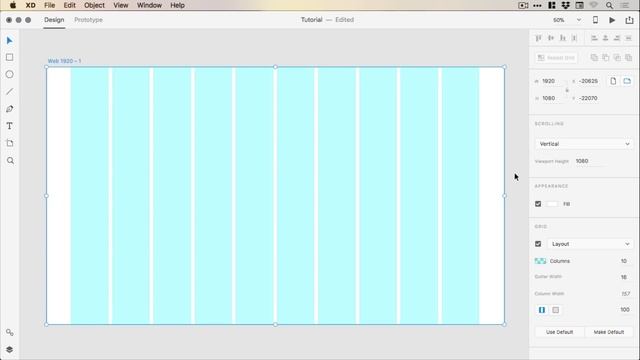This screenshot has height=360, width=640.
Task: Click the Repeat Grid button
Action: coord(556,58)
